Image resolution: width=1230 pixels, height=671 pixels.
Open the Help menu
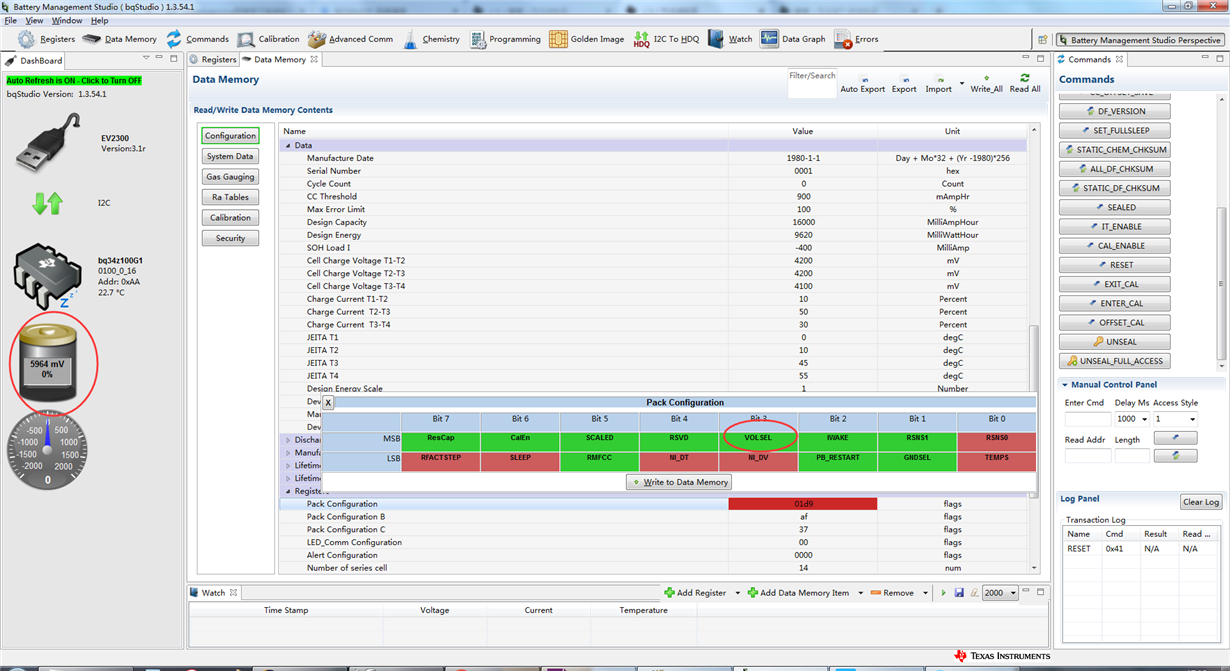pos(99,20)
